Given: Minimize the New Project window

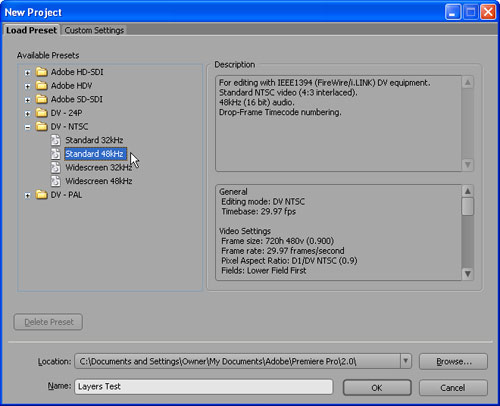Looking at the screenshot, I should (x=453, y=12).
